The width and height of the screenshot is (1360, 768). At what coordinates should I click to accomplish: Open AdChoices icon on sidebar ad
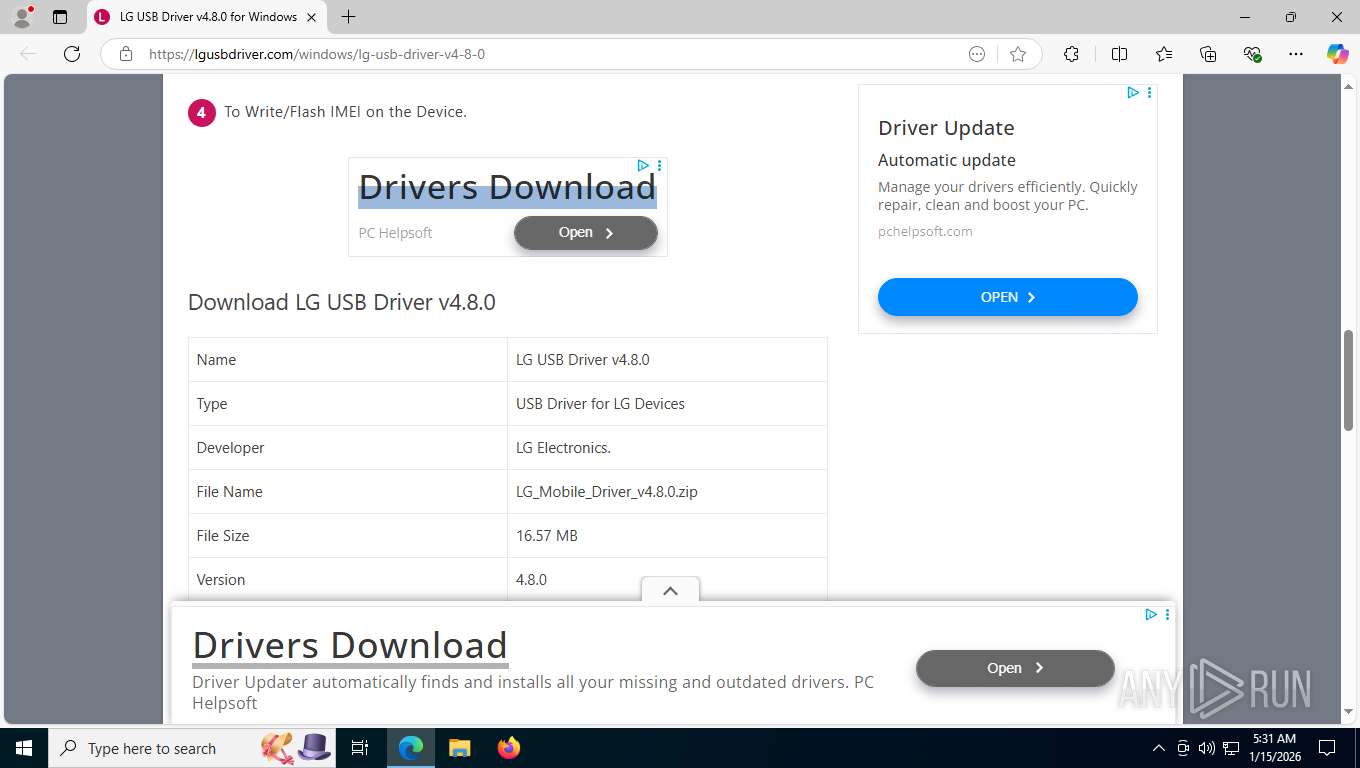pyautogui.click(x=1133, y=92)
